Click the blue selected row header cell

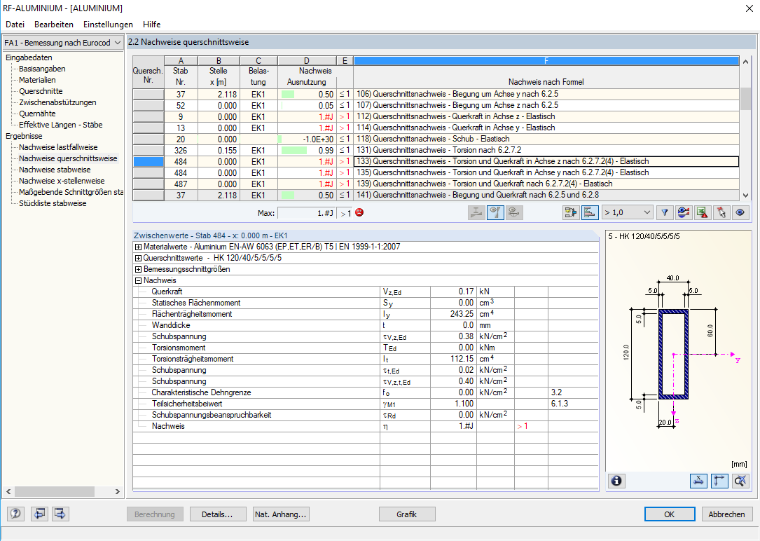148,161
